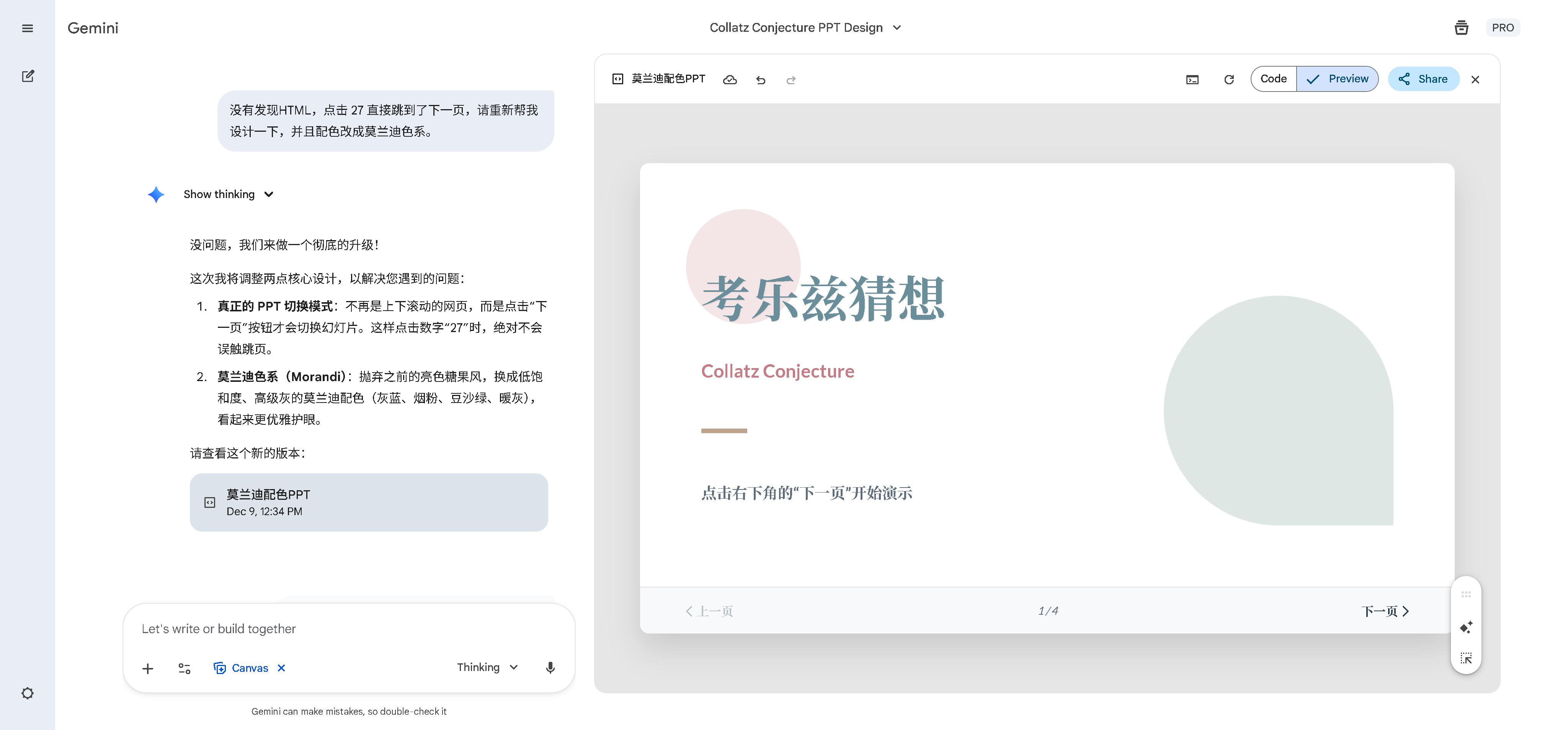The height and width of the screenshot is (730, 1568).
Task: Open the Thinking model dropdown
Action: point(487,667)
